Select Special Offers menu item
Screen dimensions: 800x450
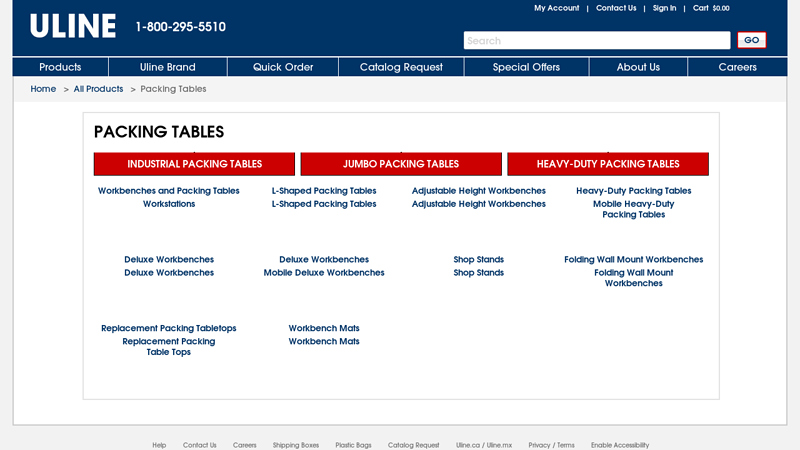(x=526, y=67)
